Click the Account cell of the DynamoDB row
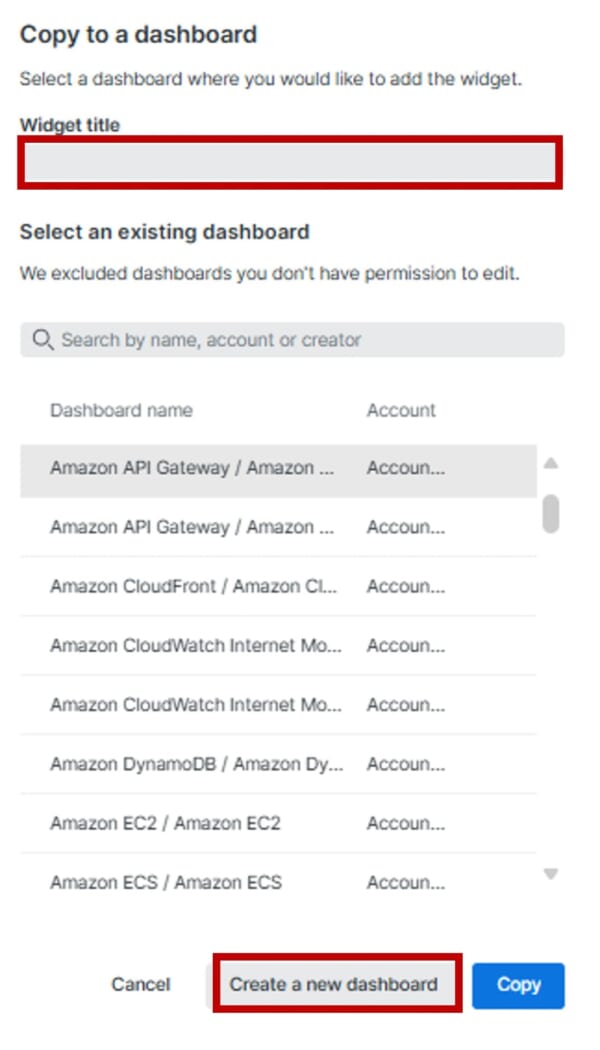 (406, 764)
